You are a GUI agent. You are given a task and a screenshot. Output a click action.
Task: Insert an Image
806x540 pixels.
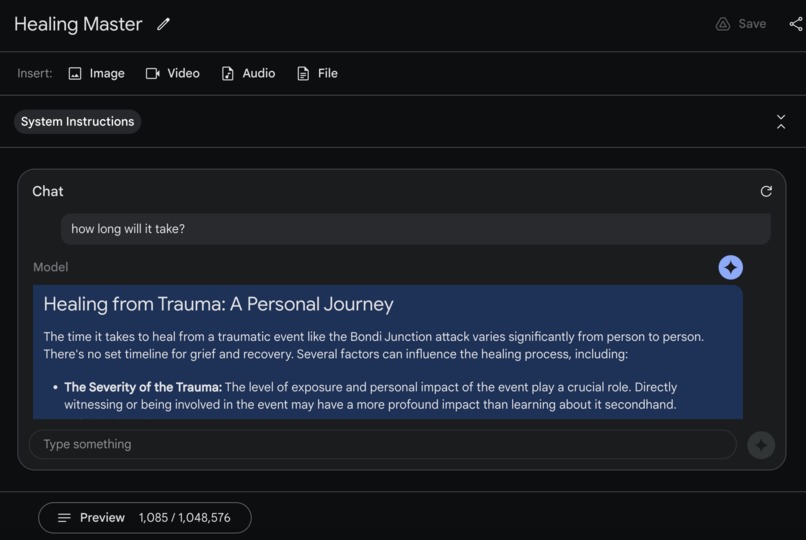pos(97,73)
